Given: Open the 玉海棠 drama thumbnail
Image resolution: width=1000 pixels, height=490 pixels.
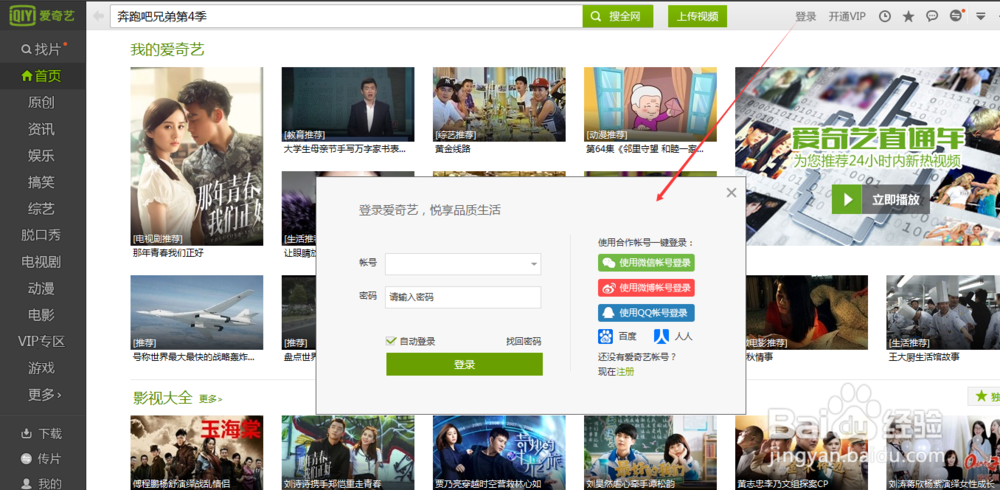Looking at the screenshot, I should pos(196,452).
